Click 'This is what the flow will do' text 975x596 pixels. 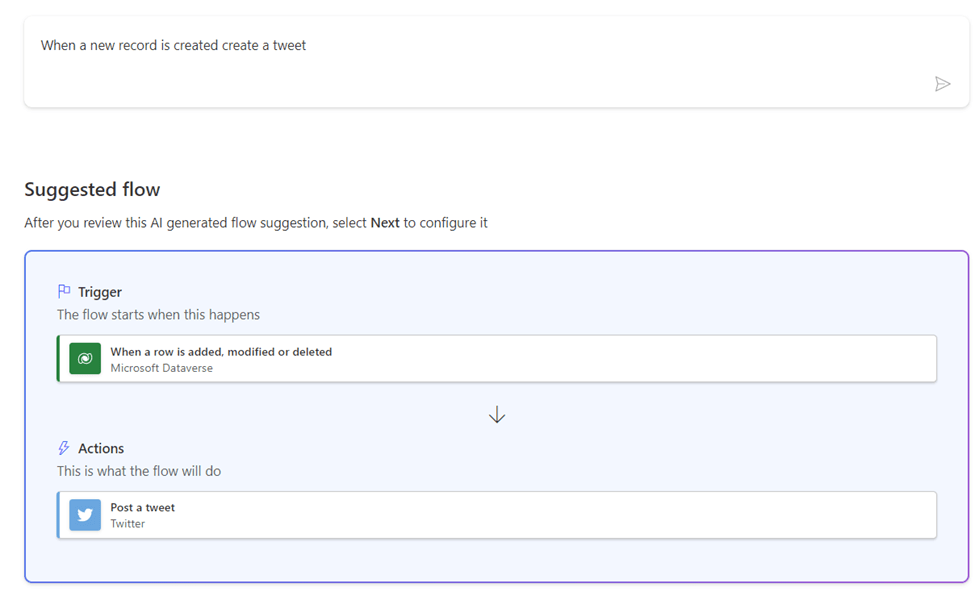(139, 471)
